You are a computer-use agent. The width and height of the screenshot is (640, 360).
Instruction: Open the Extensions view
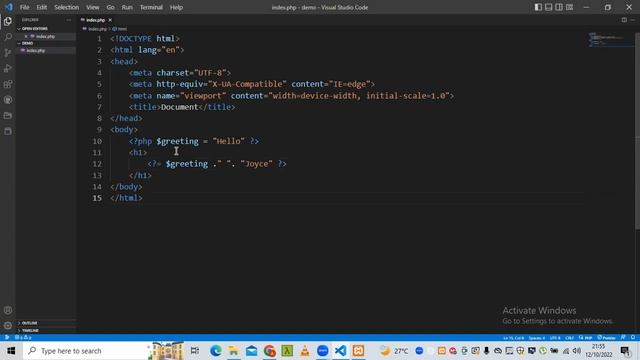coord(8,84)
